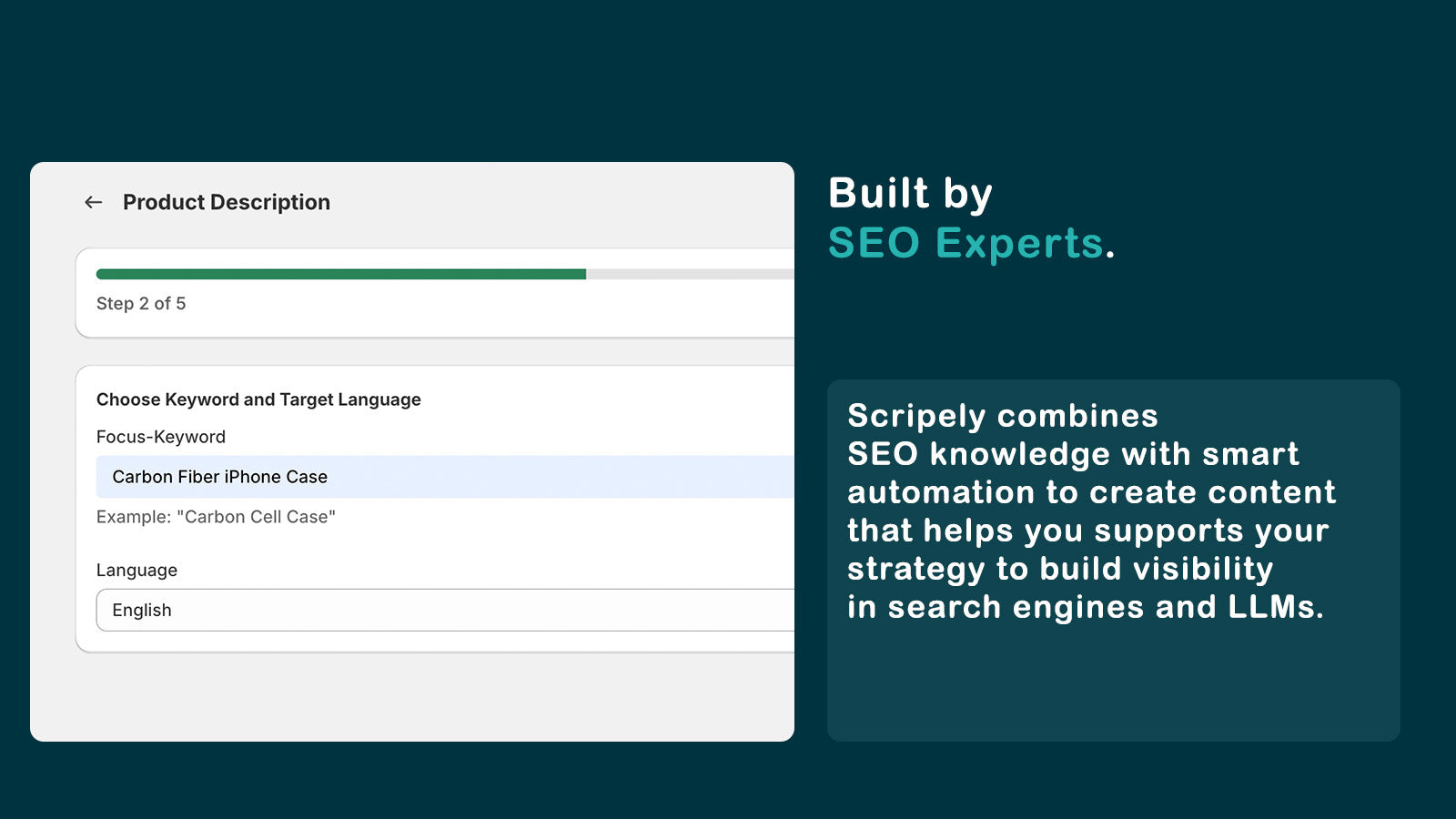Screen dimensions: 1456x819
Task: Click the Focus-Keyword label
Action: click(x=160, y=437)
